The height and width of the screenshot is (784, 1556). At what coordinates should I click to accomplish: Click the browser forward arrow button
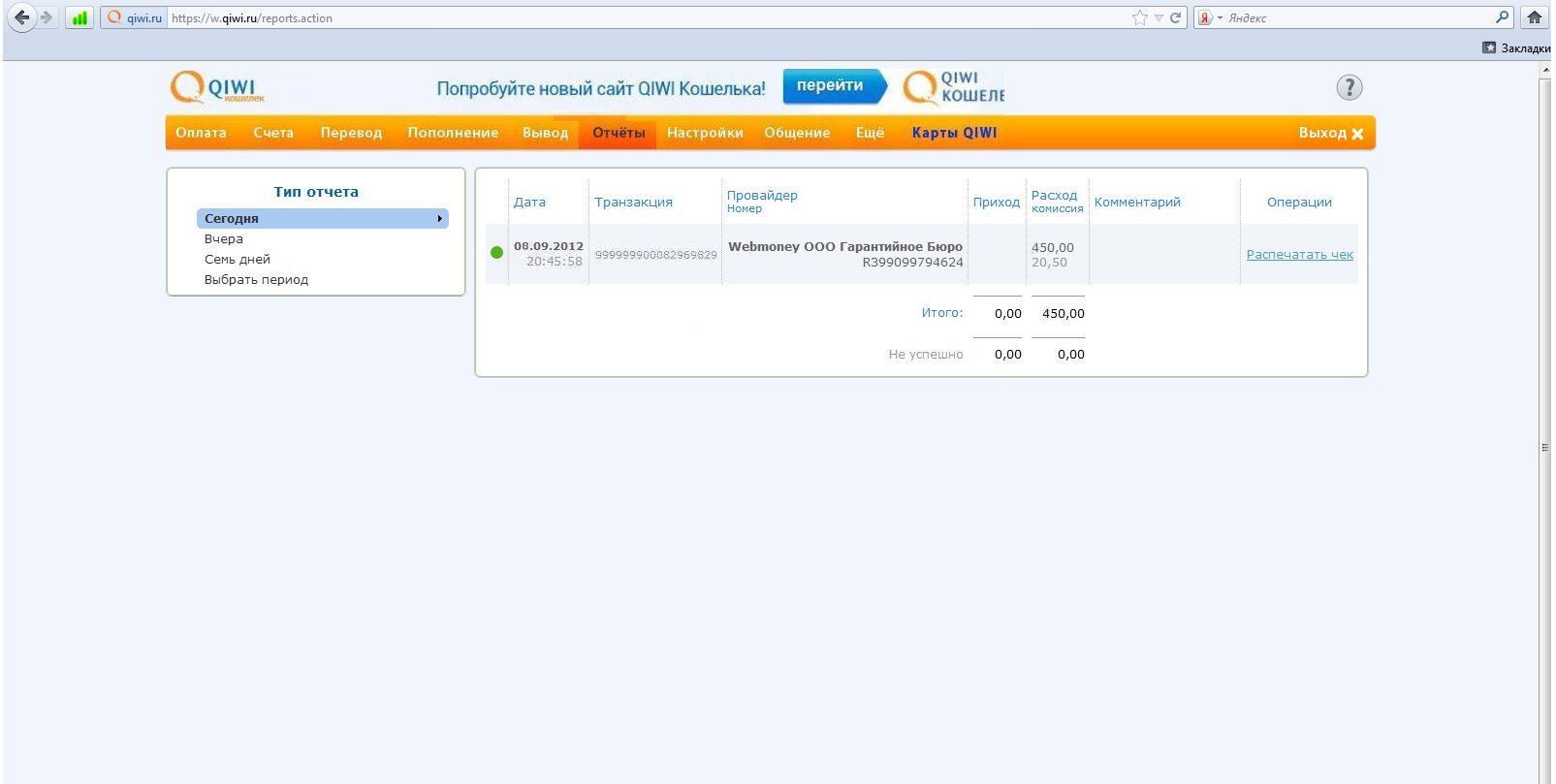pos(47,17)
